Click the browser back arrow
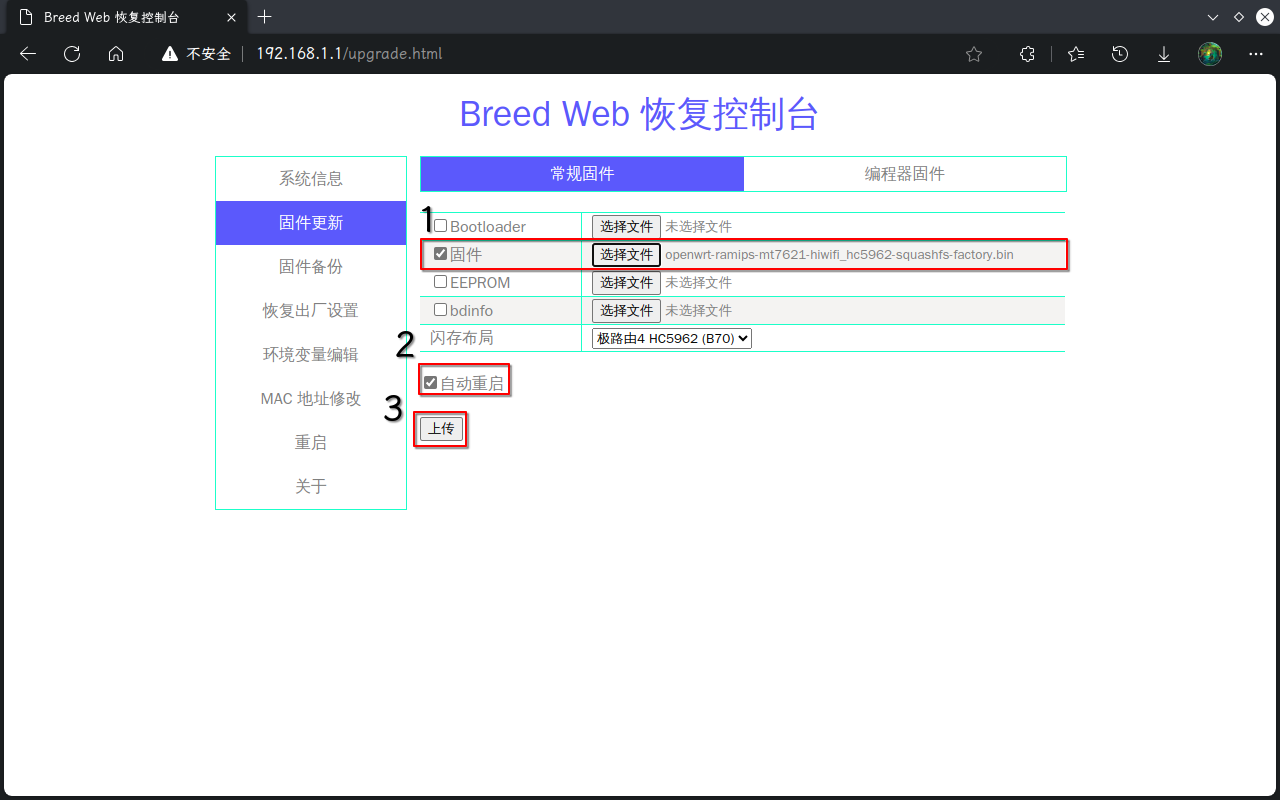 point(28,54)
